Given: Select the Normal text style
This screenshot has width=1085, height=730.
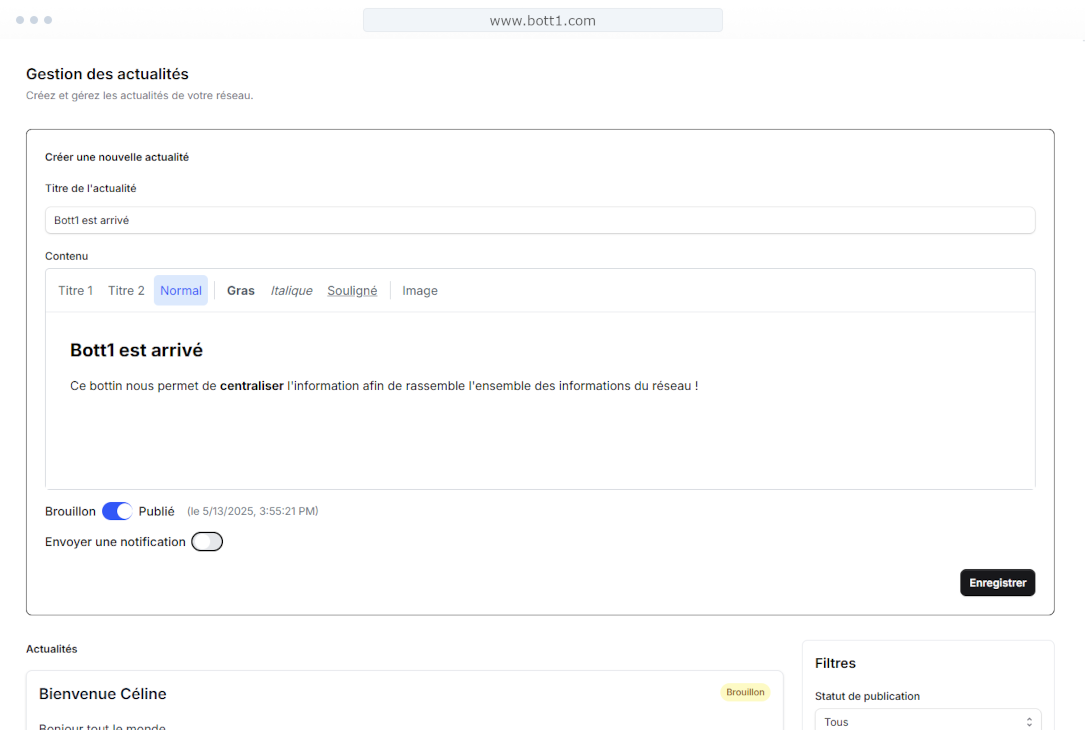Looking at the screenshot, I should tap(181, 290).
